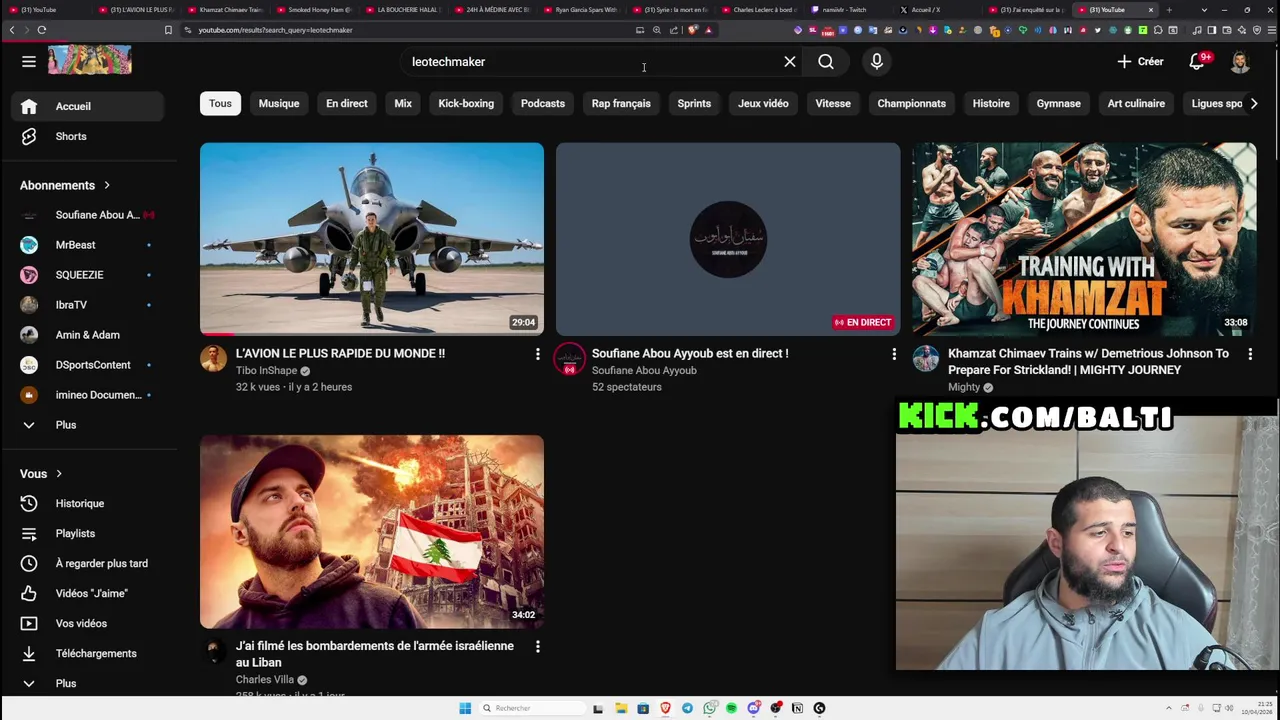Open IbraTV subscription channel
Screen dimensions: 1280x720
tap(88, 305)
